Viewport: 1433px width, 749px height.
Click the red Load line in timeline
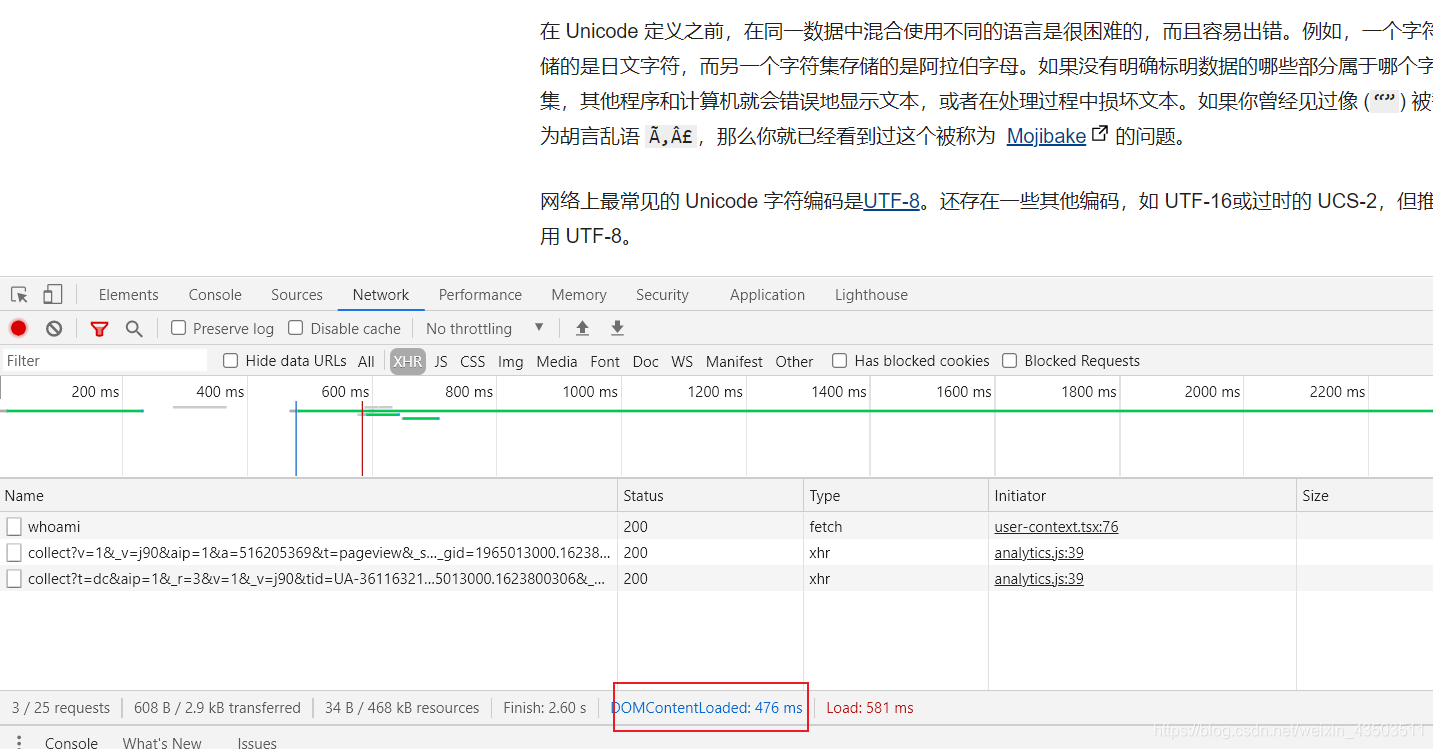362,438
